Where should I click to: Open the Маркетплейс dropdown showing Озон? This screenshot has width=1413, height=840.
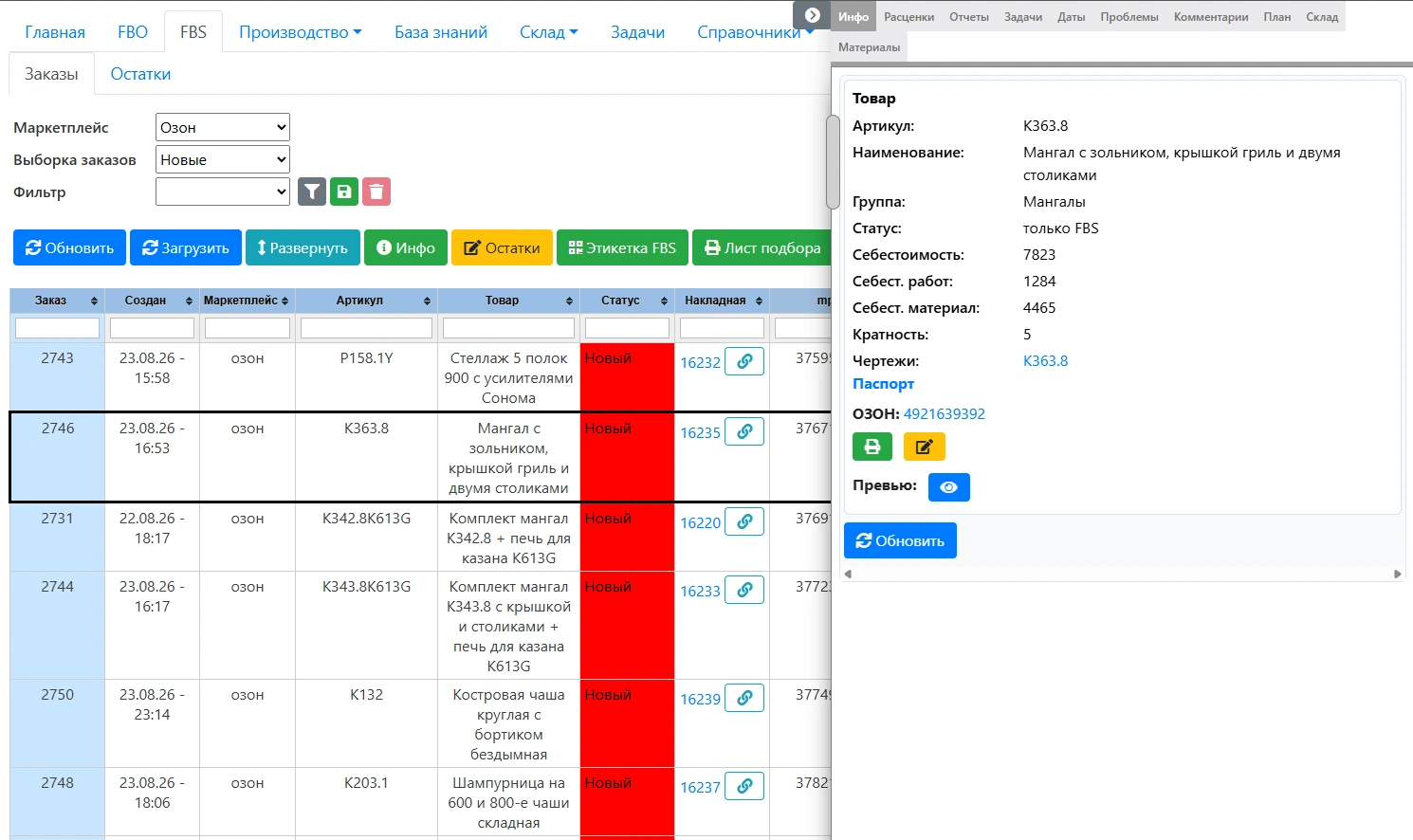pos(223,127)
